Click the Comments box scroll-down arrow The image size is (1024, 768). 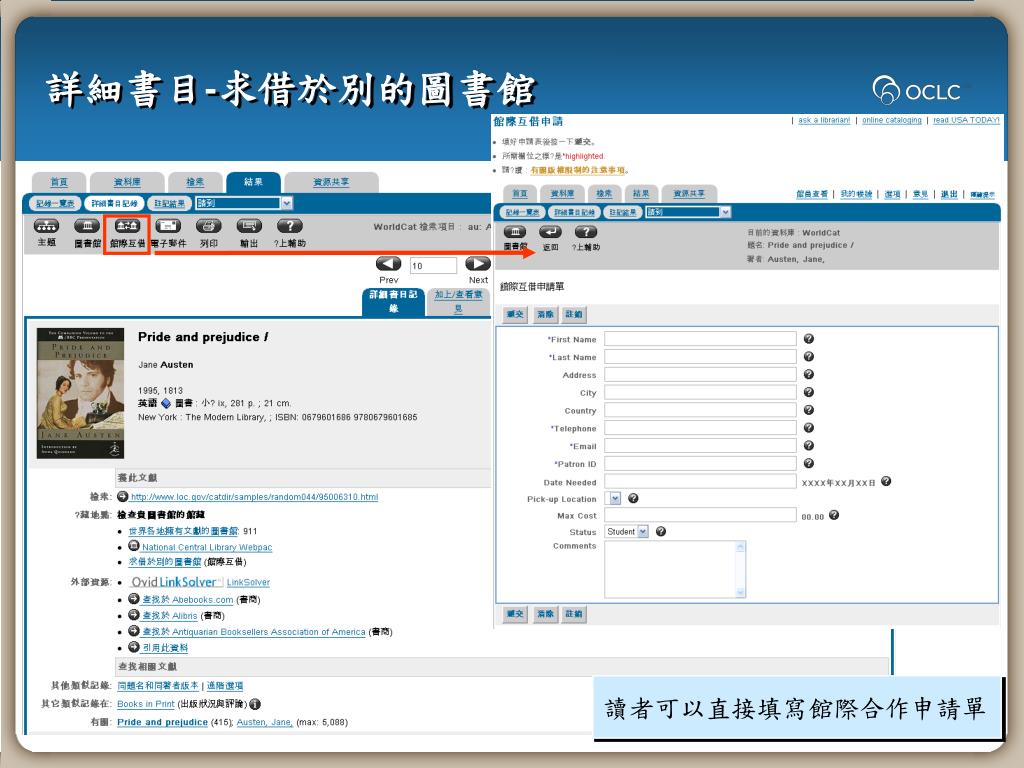coord(740,592)
